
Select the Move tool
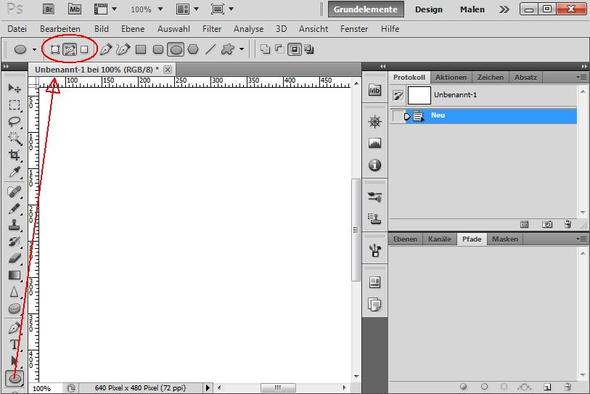[14, 88]
